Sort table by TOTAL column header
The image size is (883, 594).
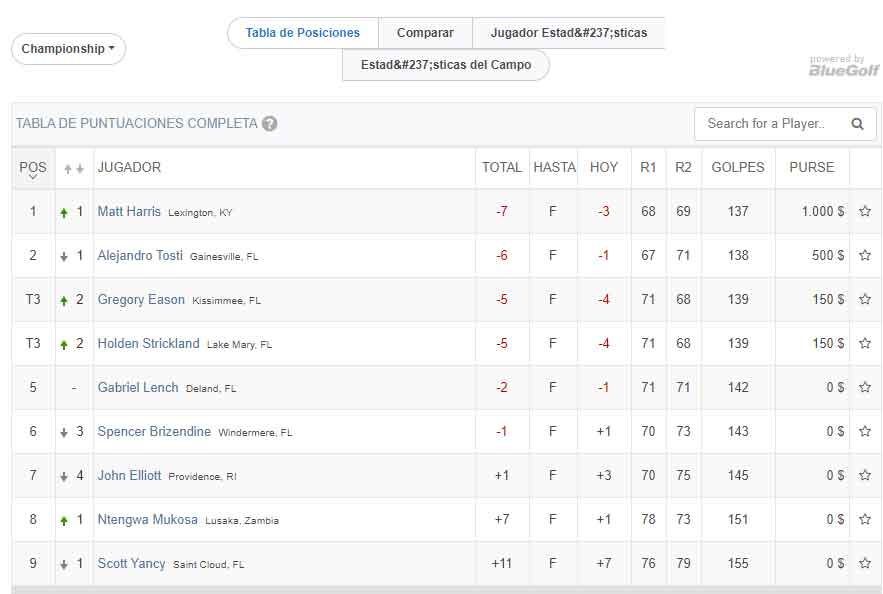click(x=502, y=168)
